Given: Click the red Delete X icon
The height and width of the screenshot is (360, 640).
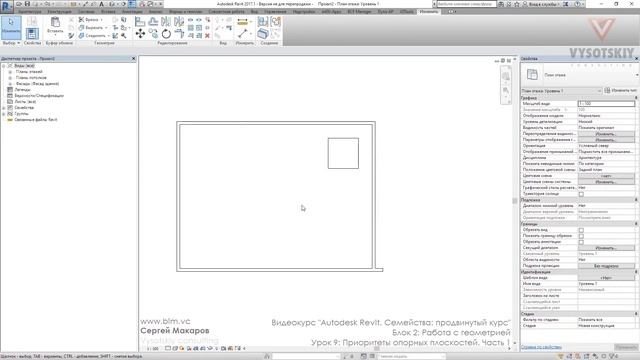Looking at the screenshot, I should tap(207, 36).
